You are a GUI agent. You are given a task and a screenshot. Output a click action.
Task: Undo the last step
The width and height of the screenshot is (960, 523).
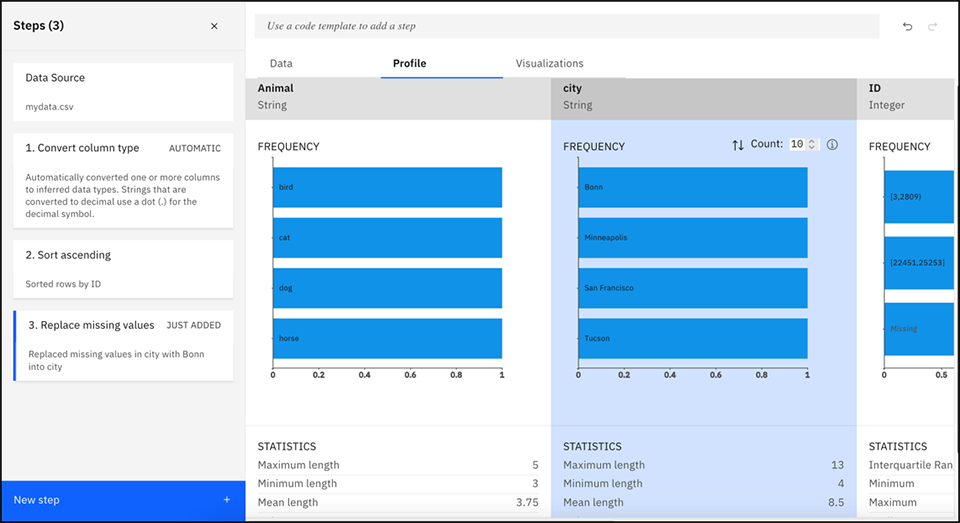pyautogui.click(x=907, y=26)
